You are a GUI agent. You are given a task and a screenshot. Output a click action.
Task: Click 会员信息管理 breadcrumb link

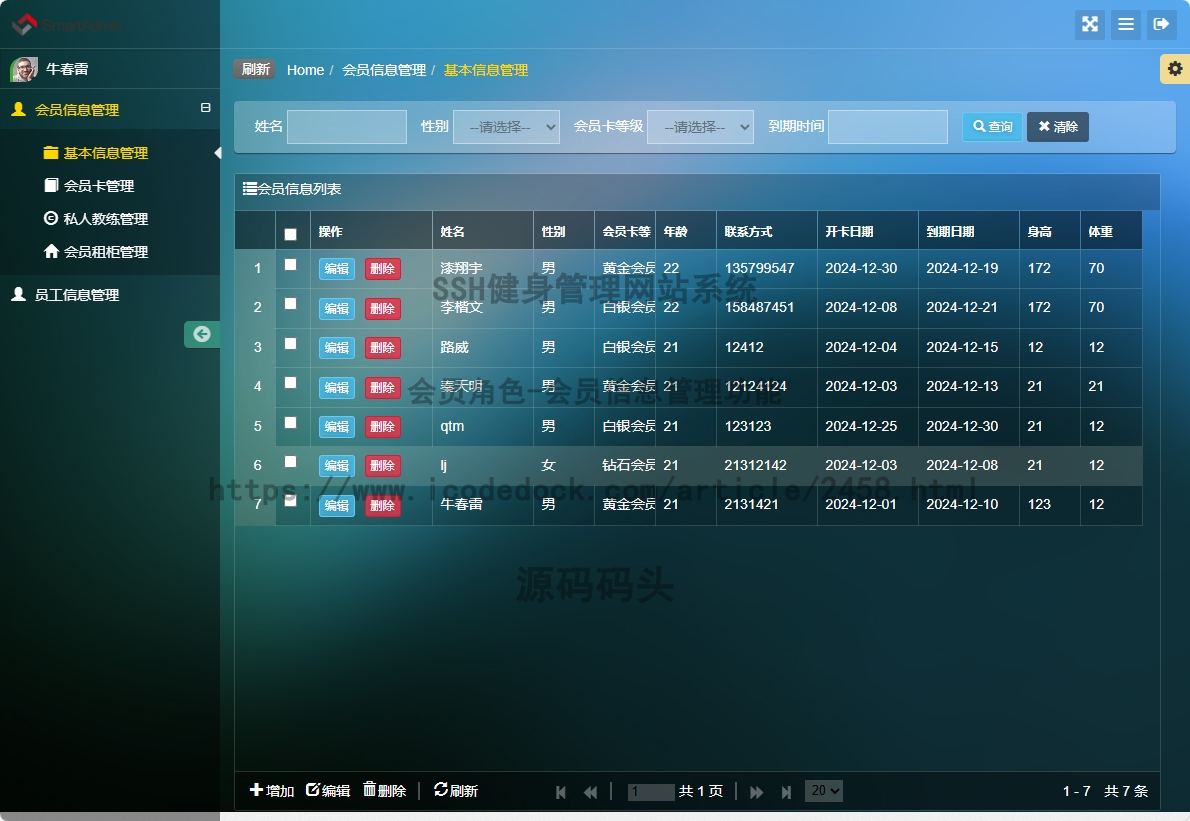point(384,70)
